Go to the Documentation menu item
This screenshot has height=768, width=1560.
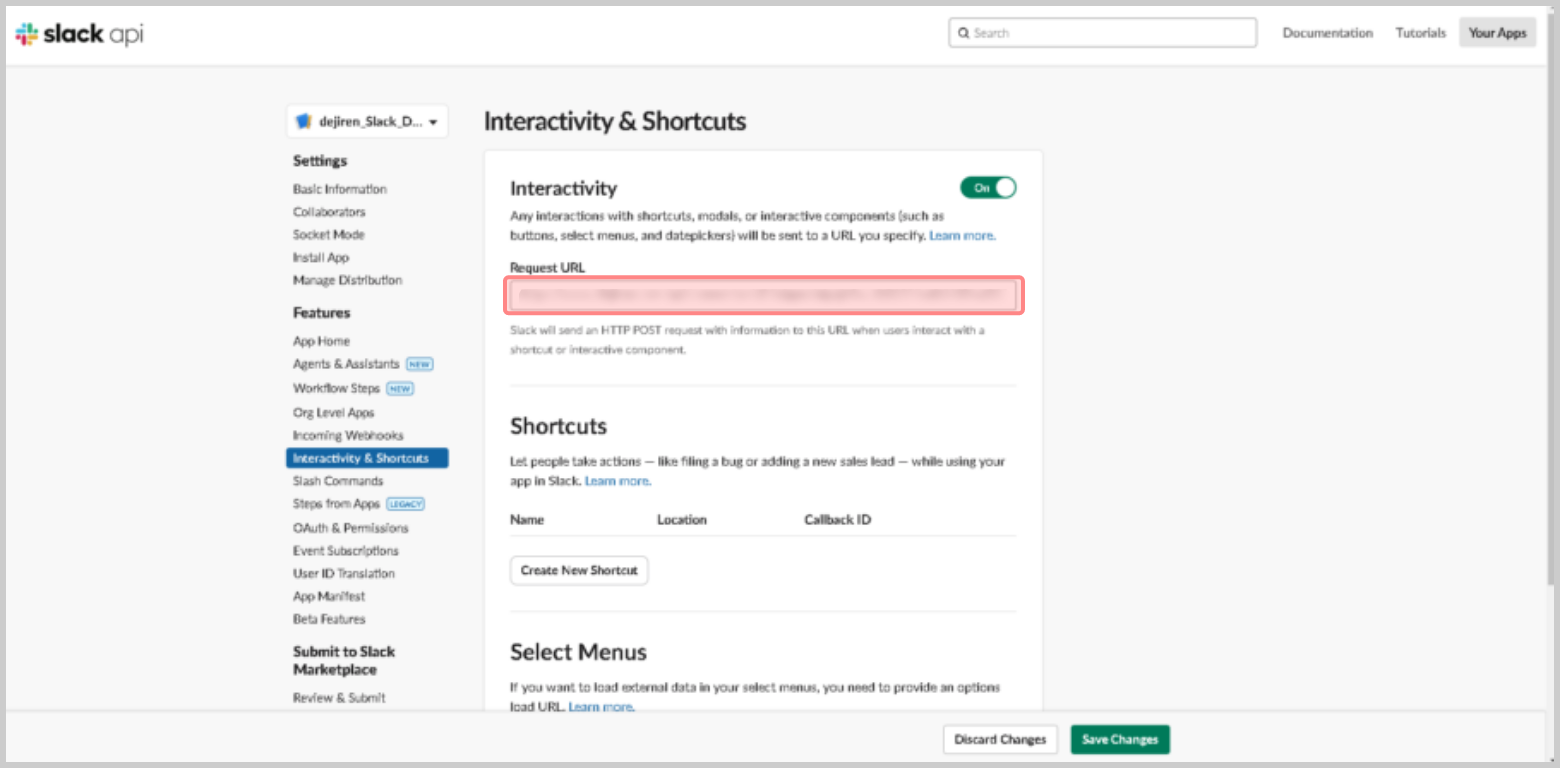[1327, 33]
